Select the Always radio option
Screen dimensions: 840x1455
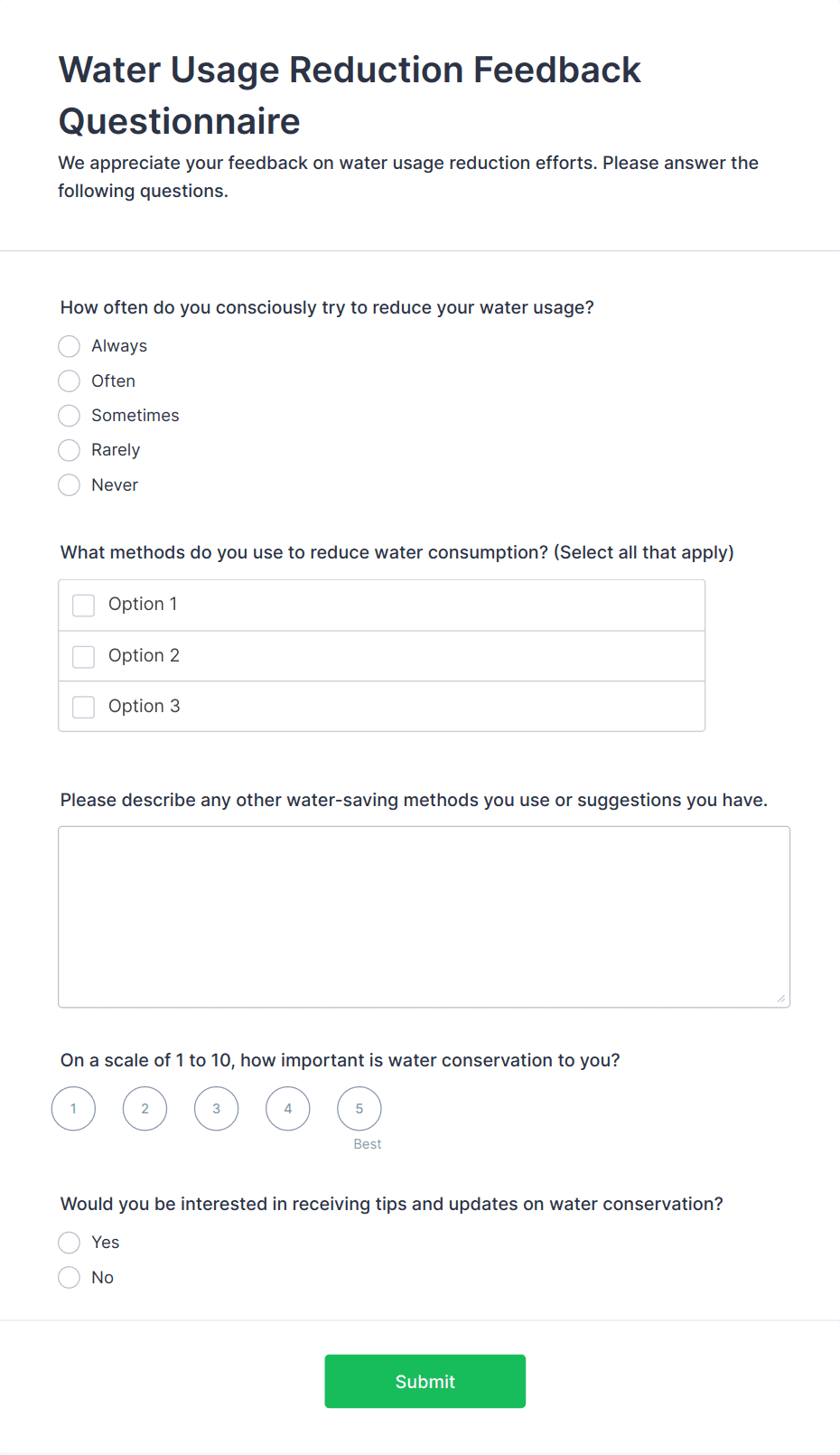(x=69, y=346)
